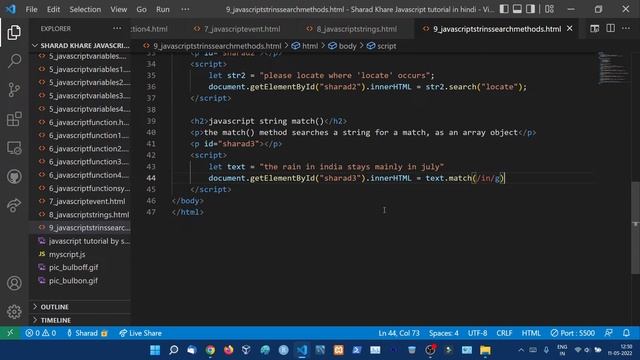Open the Customize Layout icon

[x=549, y=9]
